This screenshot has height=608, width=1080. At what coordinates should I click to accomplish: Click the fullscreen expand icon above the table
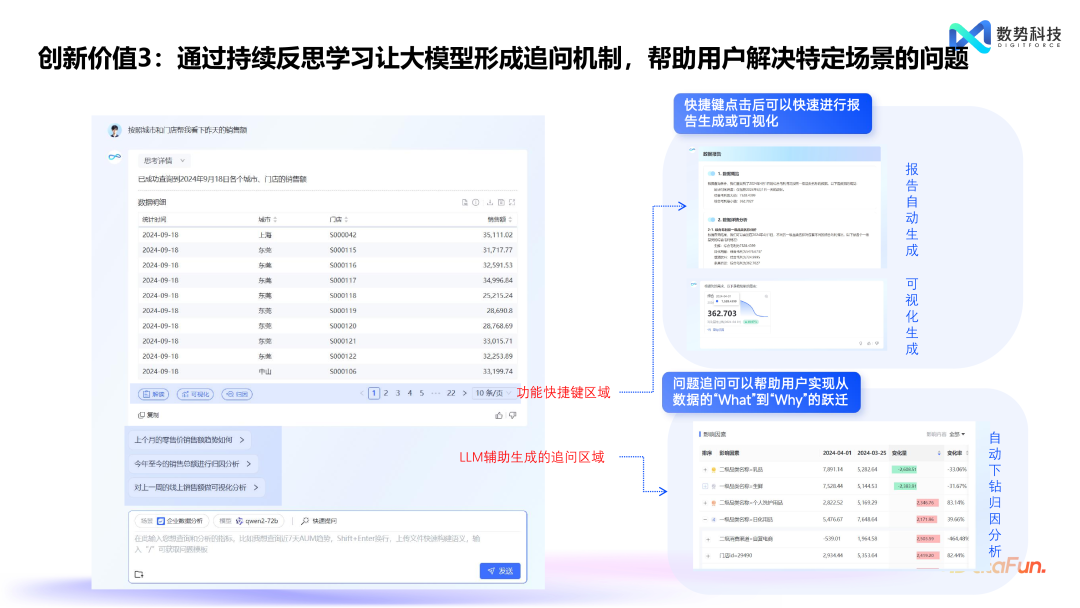click(512, 202)
